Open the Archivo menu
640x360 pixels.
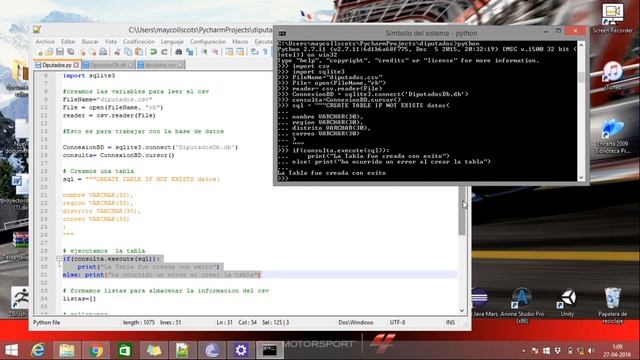click(45, 42)
